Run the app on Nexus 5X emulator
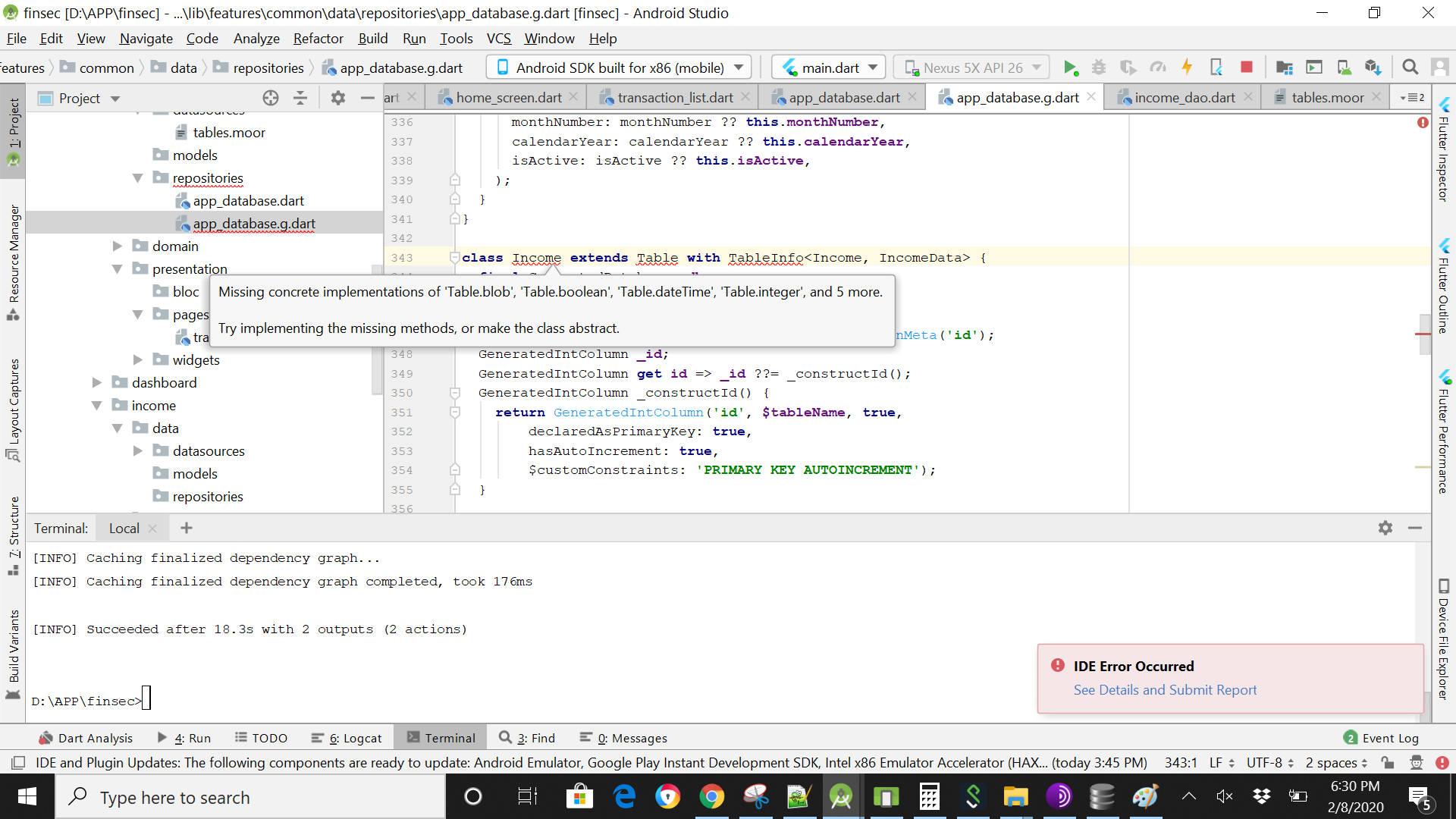1456x819 pixels. (1072, 67)
